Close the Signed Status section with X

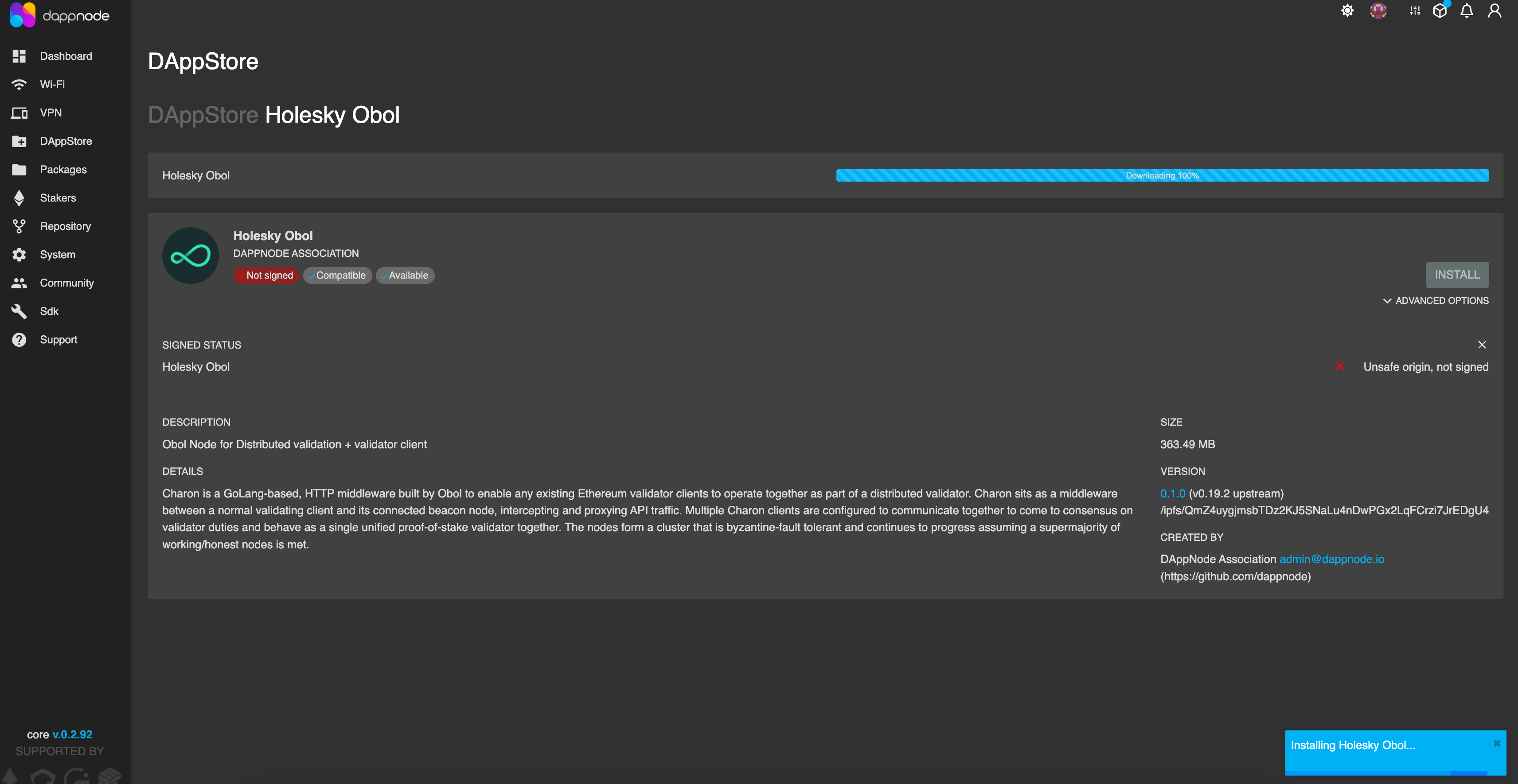point(1482,345)
